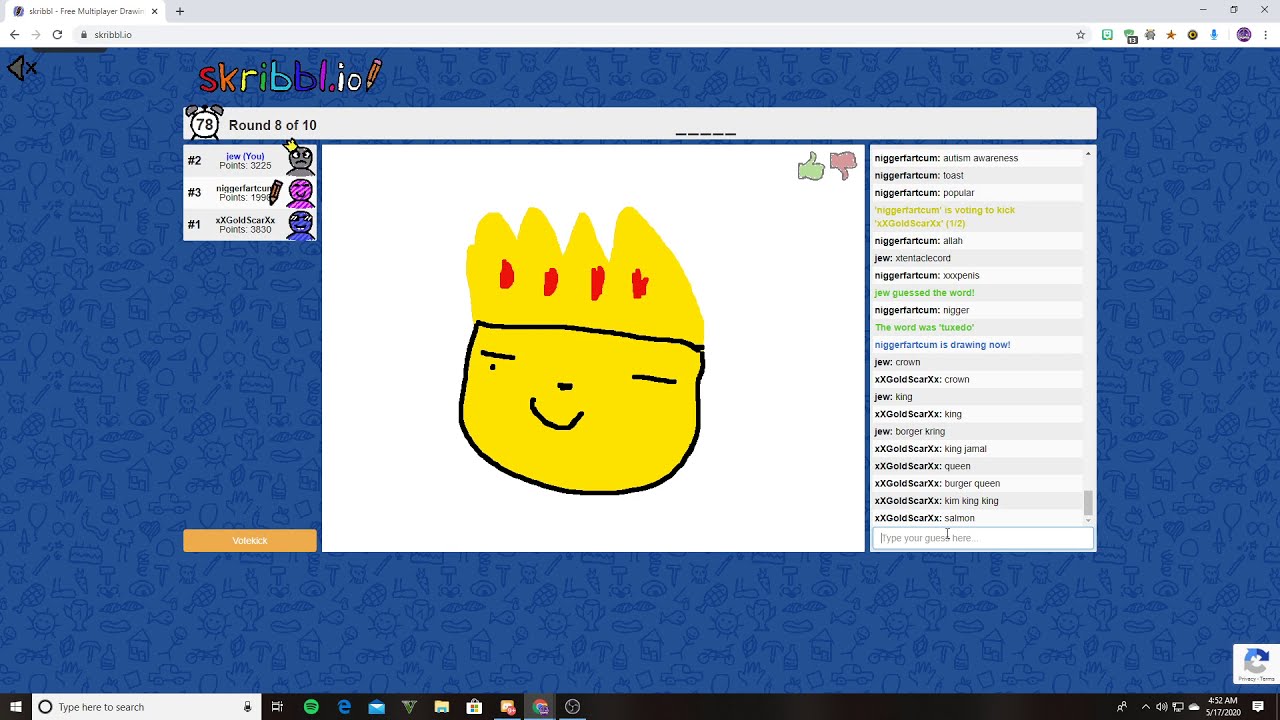Click the chat scrollbar down arrow
The height and width of the screenshot is (720, 1280).
tap(1088, 520)
